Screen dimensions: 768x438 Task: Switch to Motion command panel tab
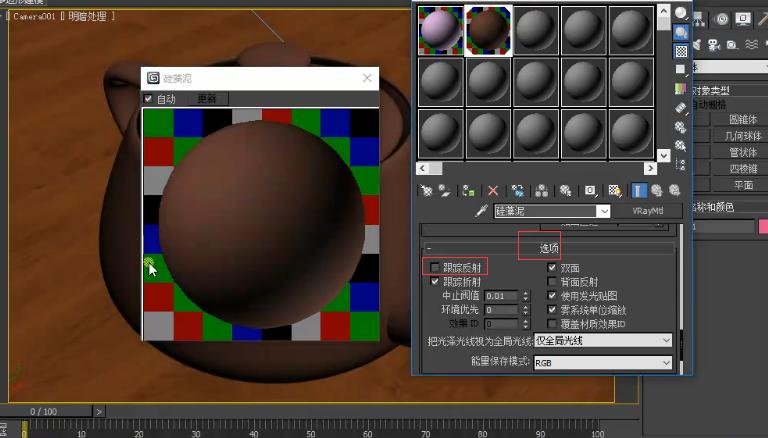[x=721, y=19]
